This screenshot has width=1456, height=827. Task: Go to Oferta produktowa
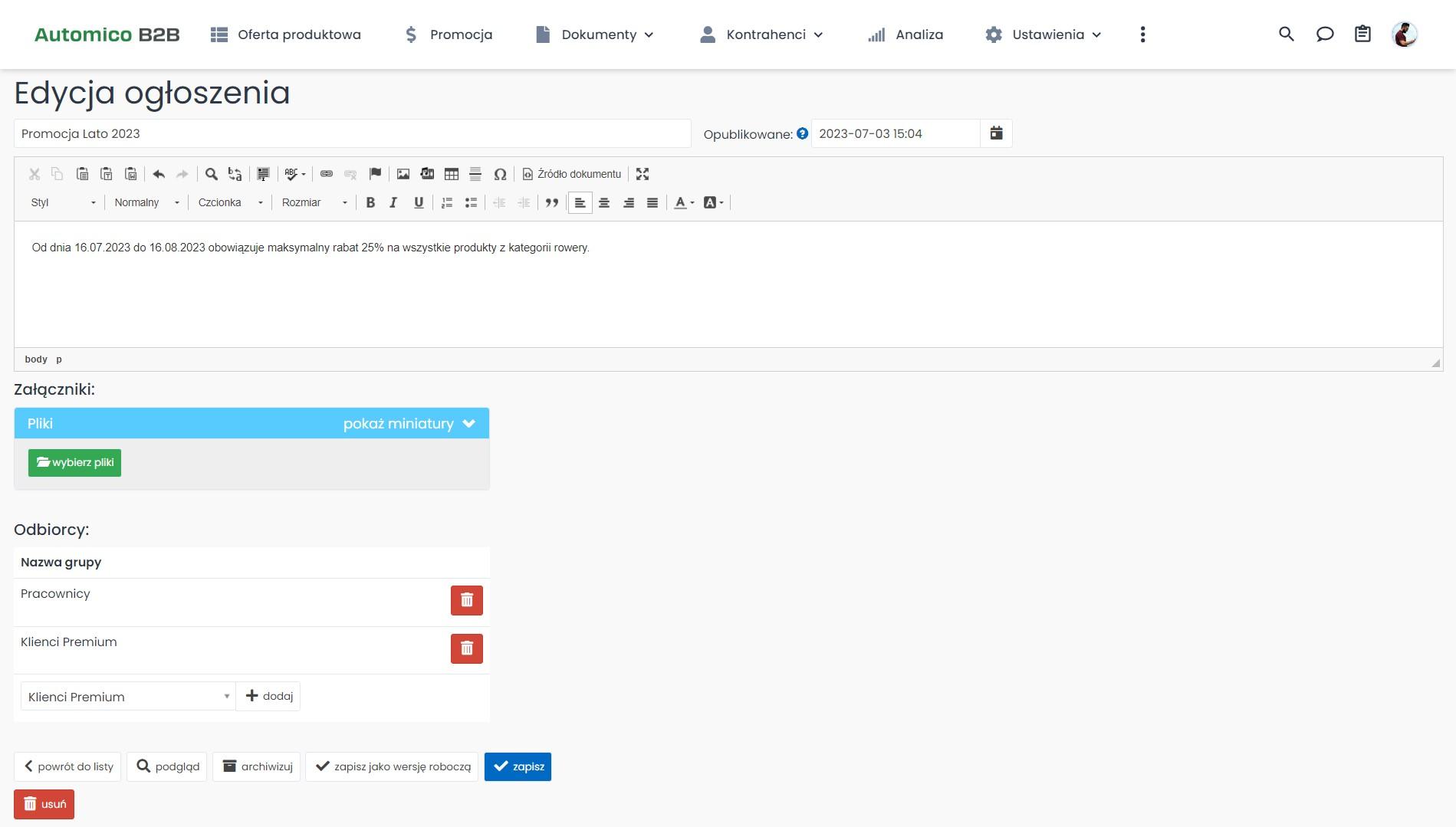tap(286, 34)
